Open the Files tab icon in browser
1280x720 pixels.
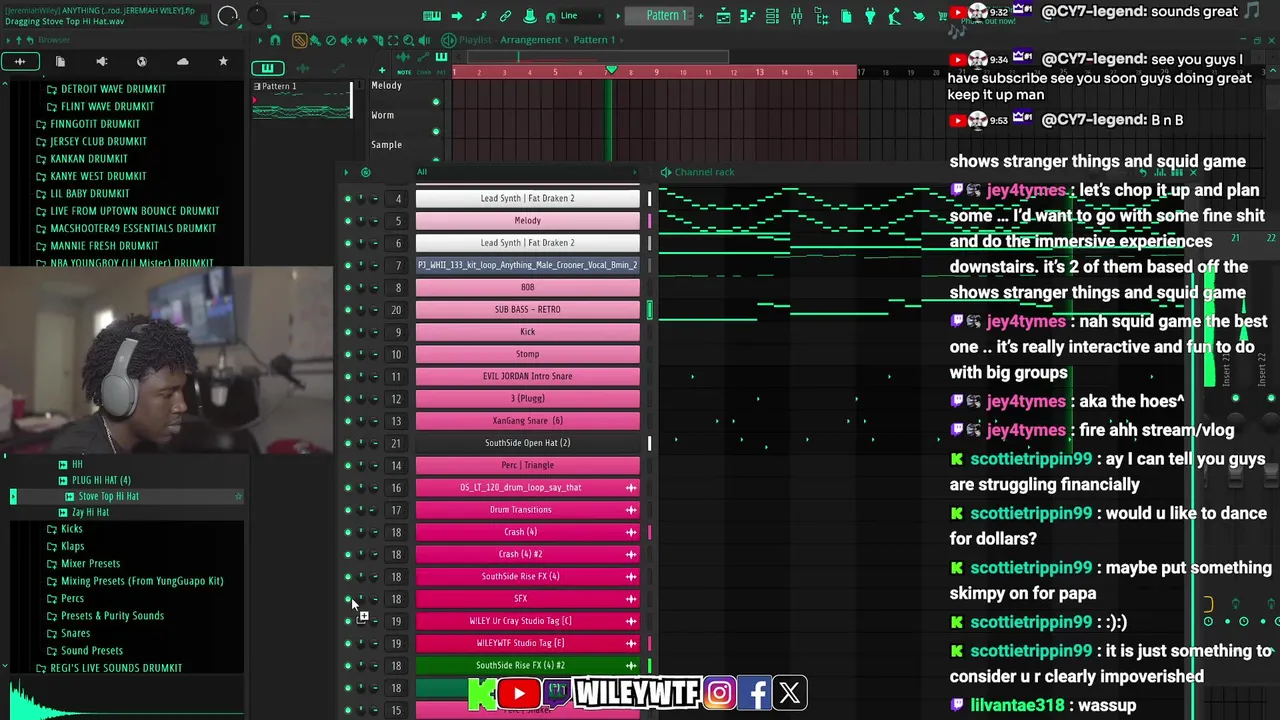pyautogui.click(x=60, y=62)
